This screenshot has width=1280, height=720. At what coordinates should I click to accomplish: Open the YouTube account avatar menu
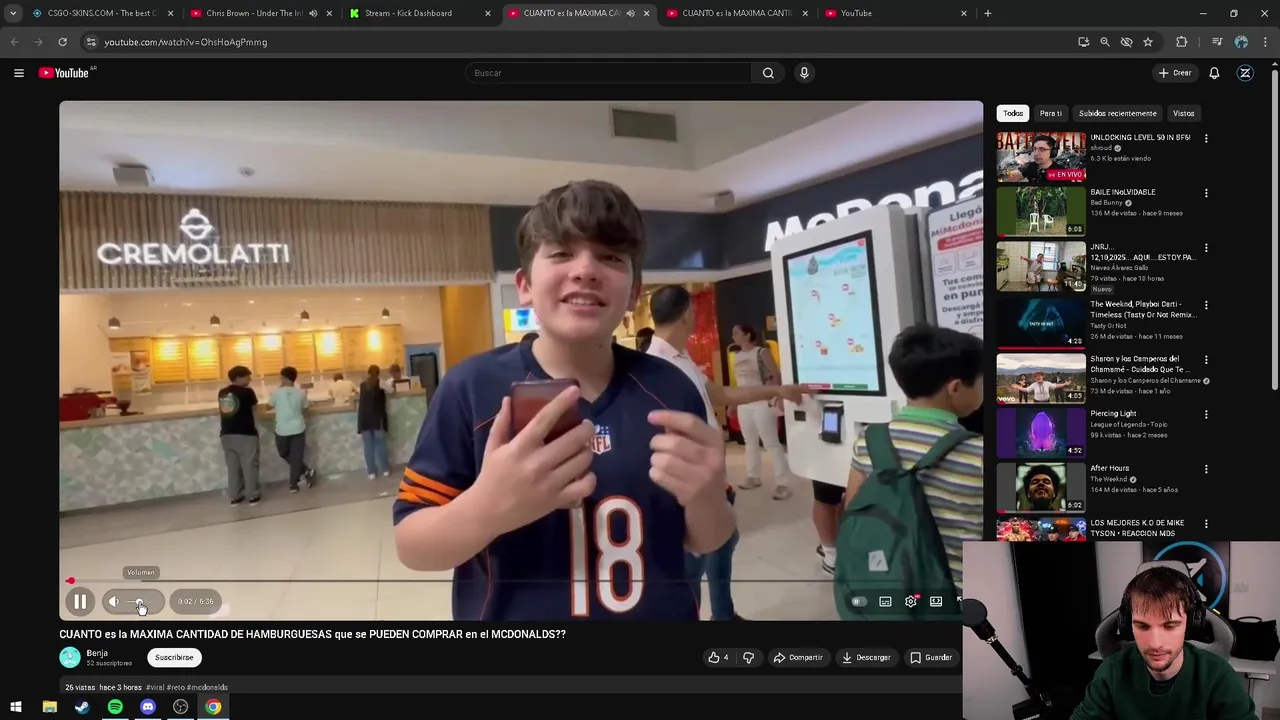coord(1245,73)
